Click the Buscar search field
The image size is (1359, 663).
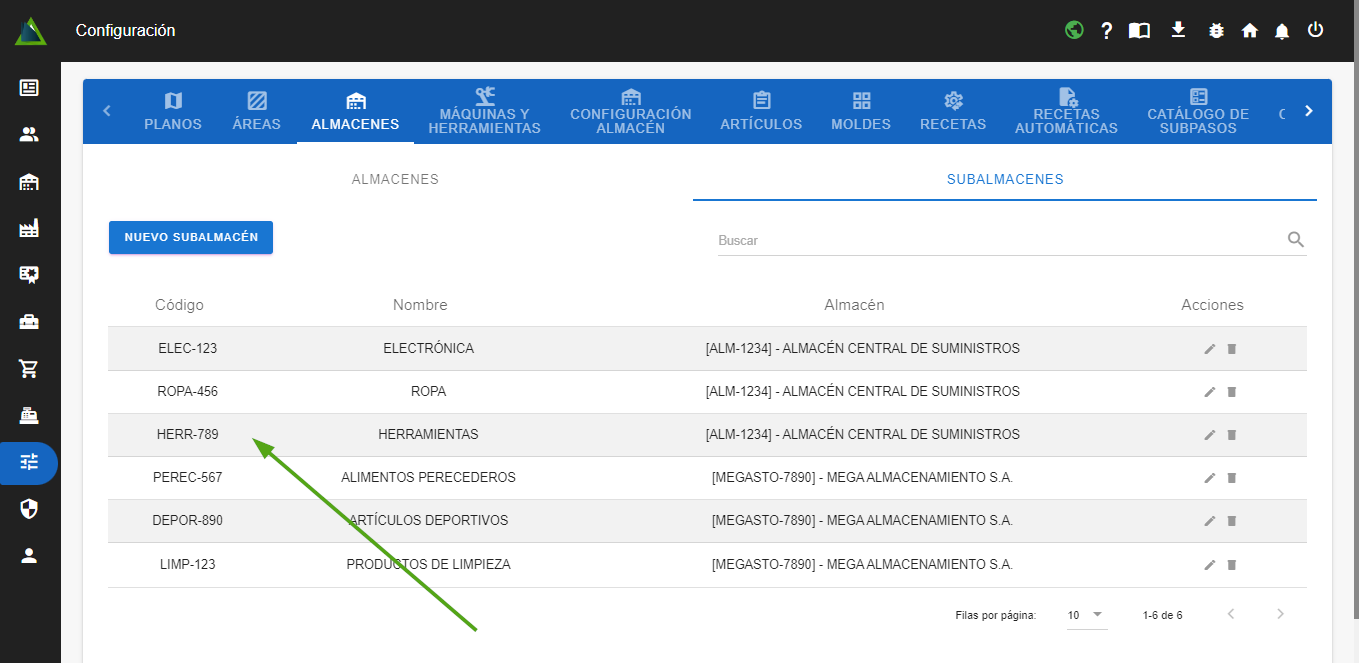(x=1000, y=241)
